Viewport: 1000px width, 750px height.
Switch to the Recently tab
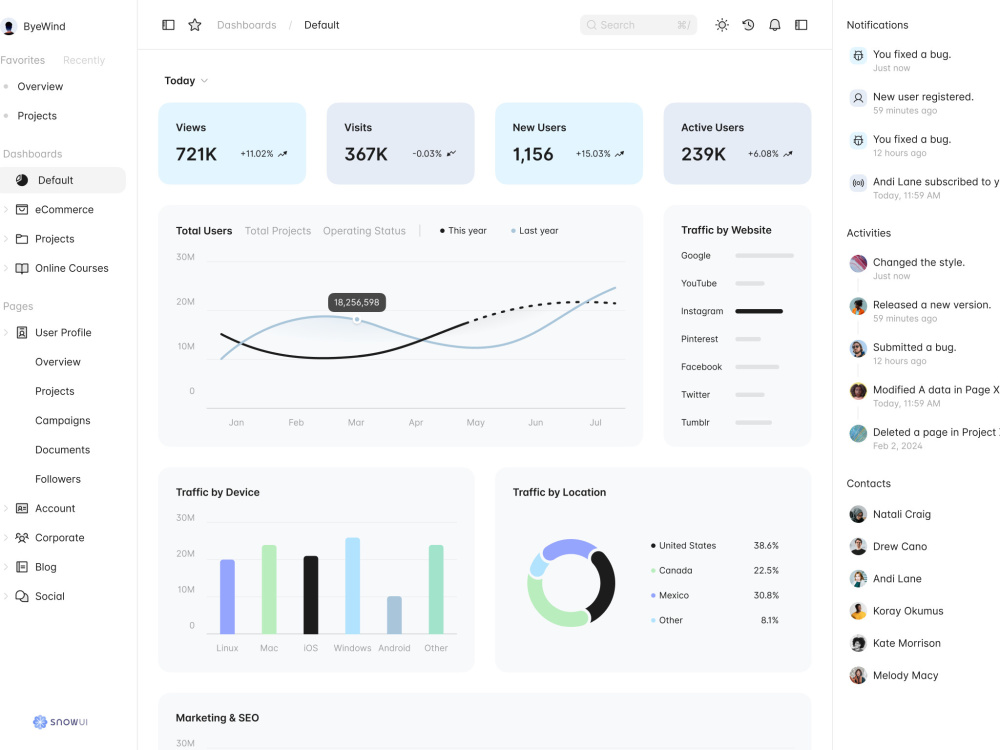(x=84, y=60)
